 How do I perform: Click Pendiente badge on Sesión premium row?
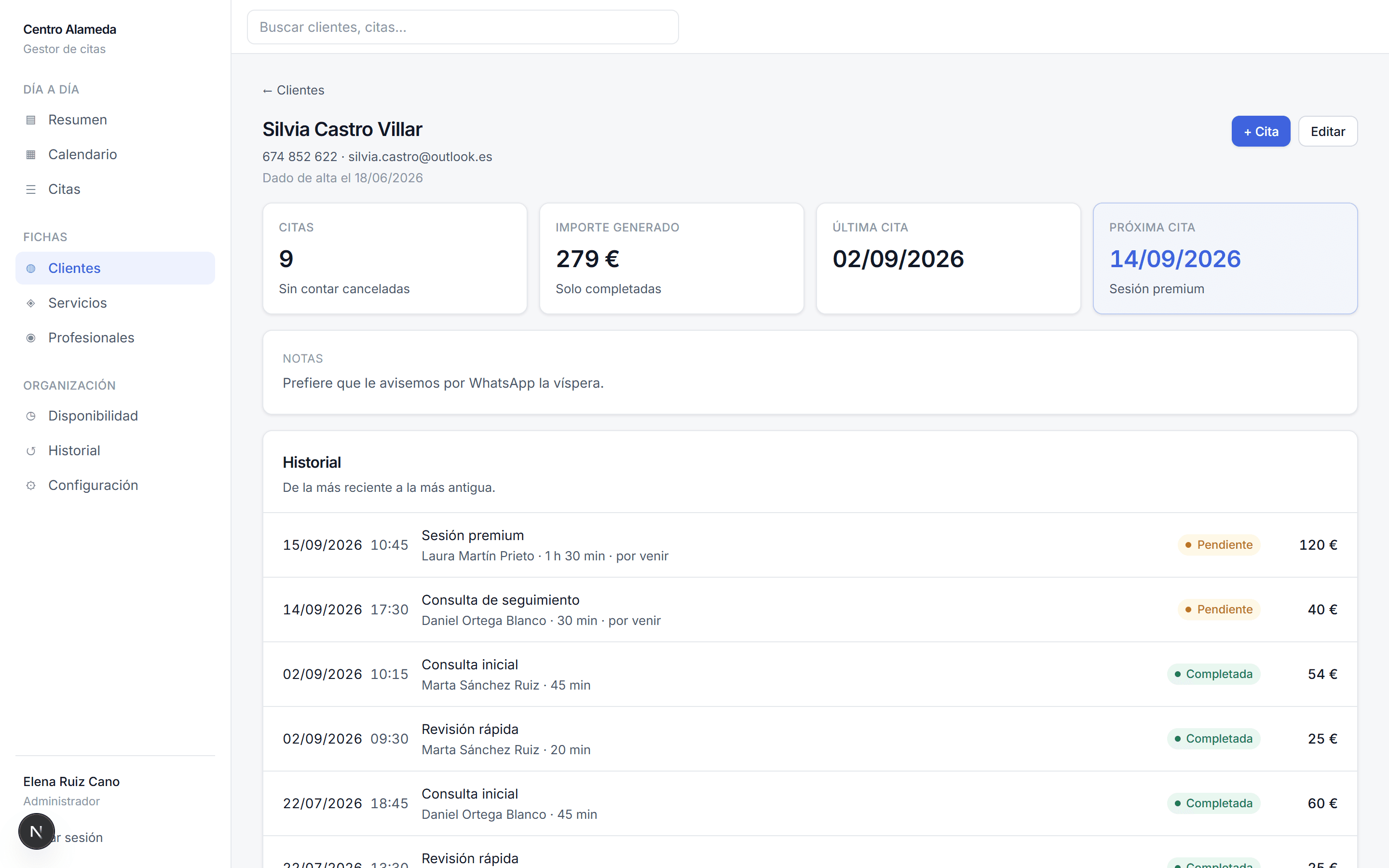point(1219,545)
